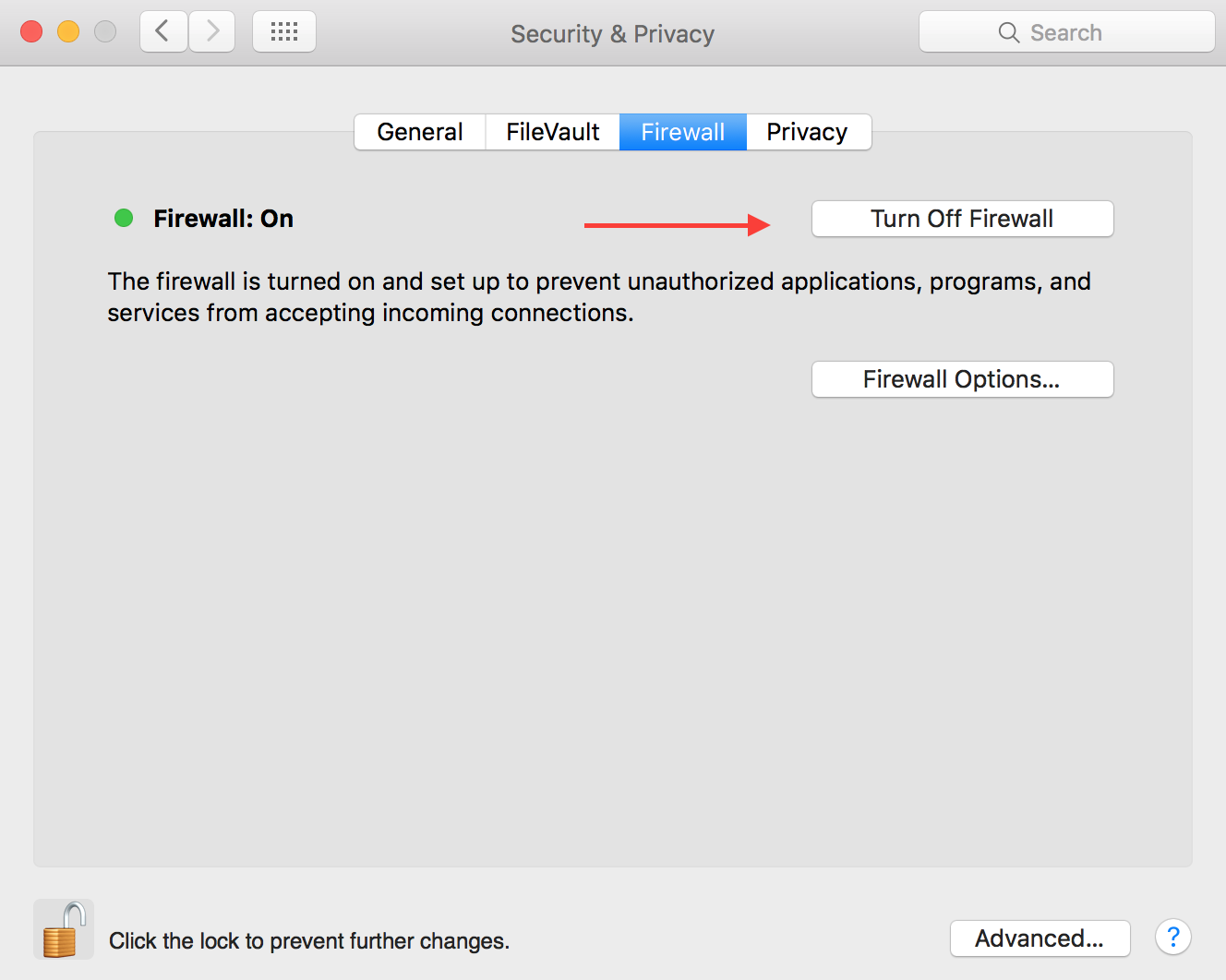Screen dimensions: 1226x980
Task: Go back with the left chevron button
Action: click(x=163, y=32)
